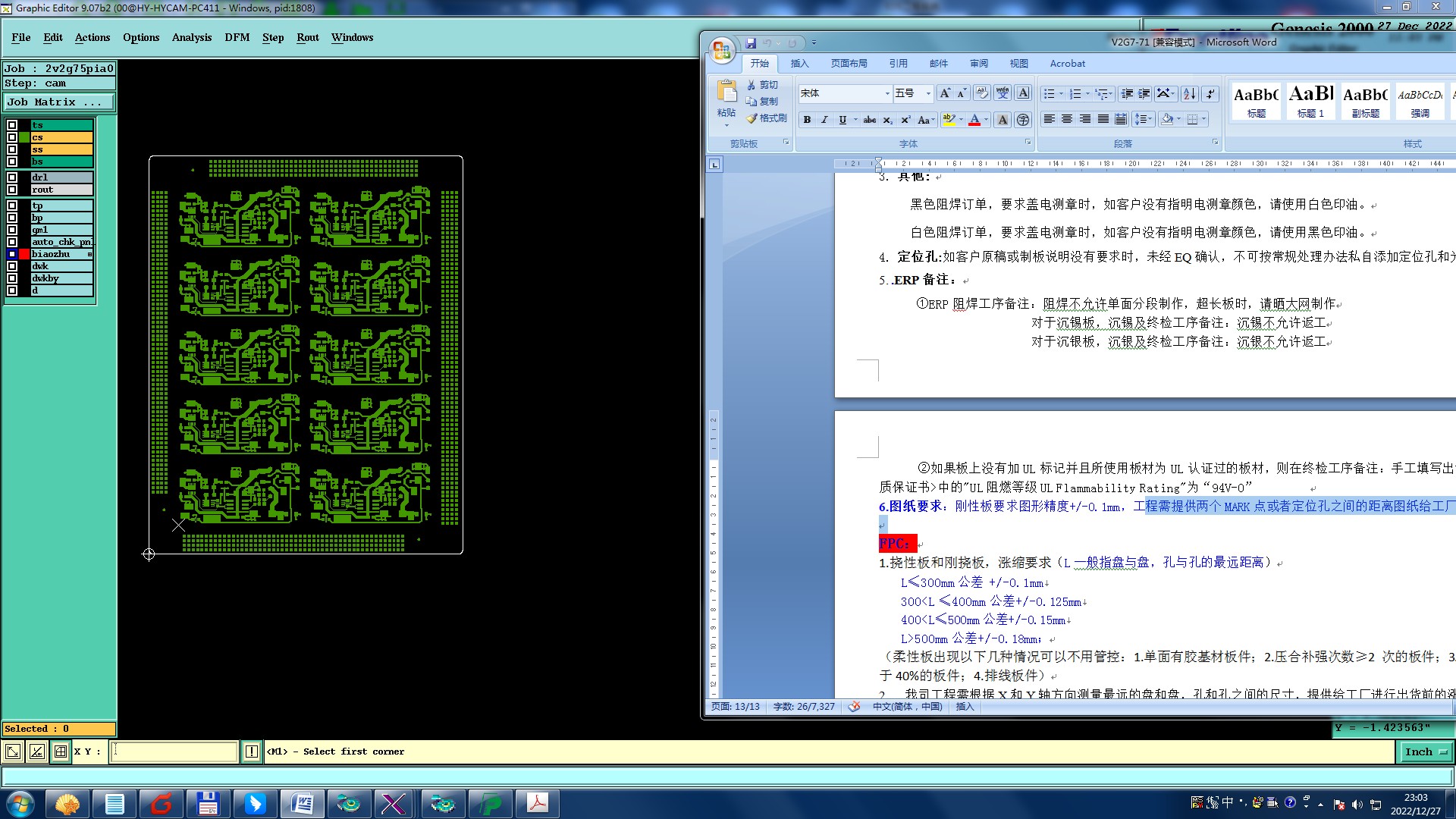This screenshot has width=1456, height=819.
Task: Expand the Paragraph dialog launcher
Action: (x=1215, y=143)
